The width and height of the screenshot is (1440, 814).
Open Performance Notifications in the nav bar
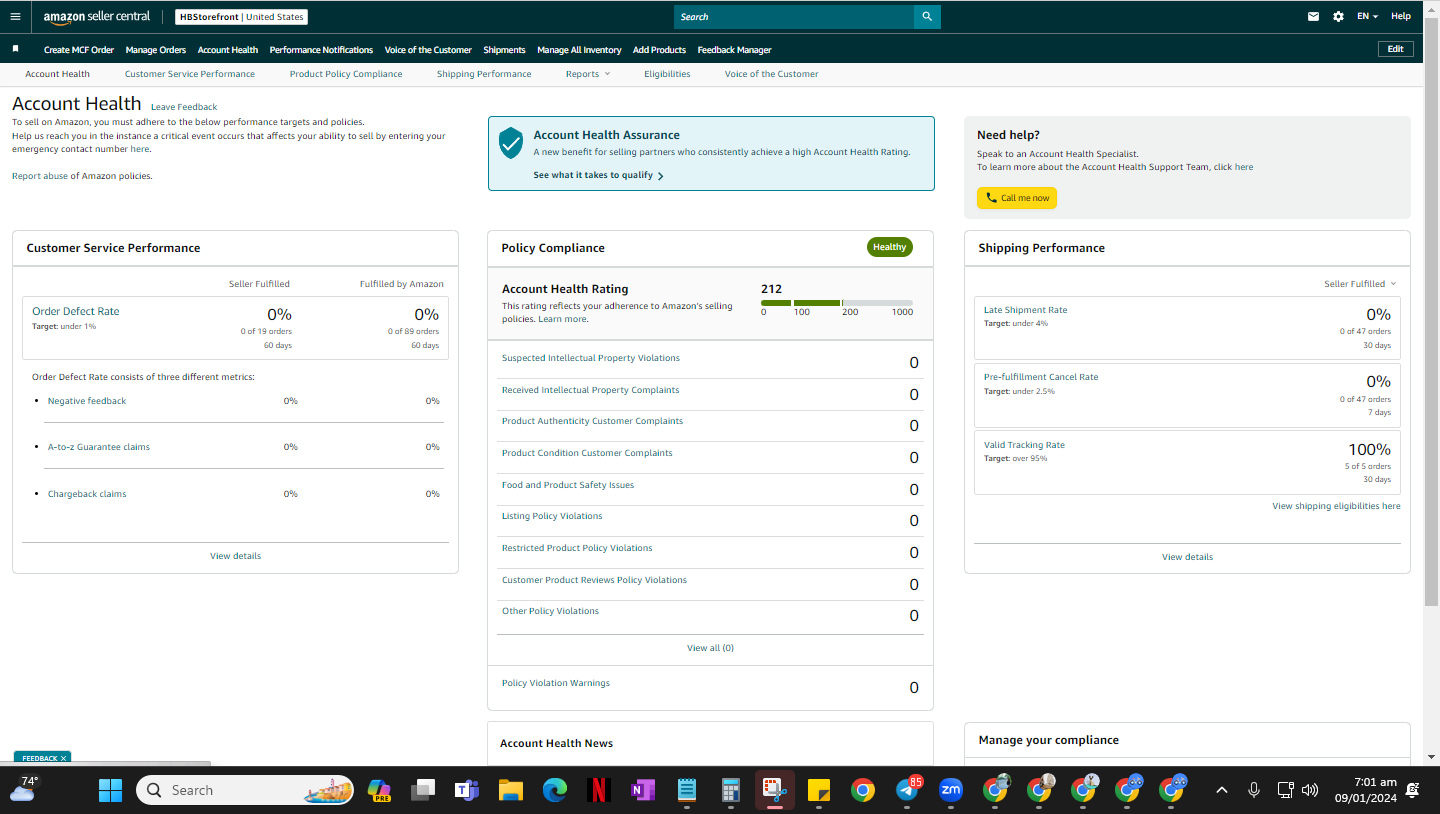[x=321, y=50]
